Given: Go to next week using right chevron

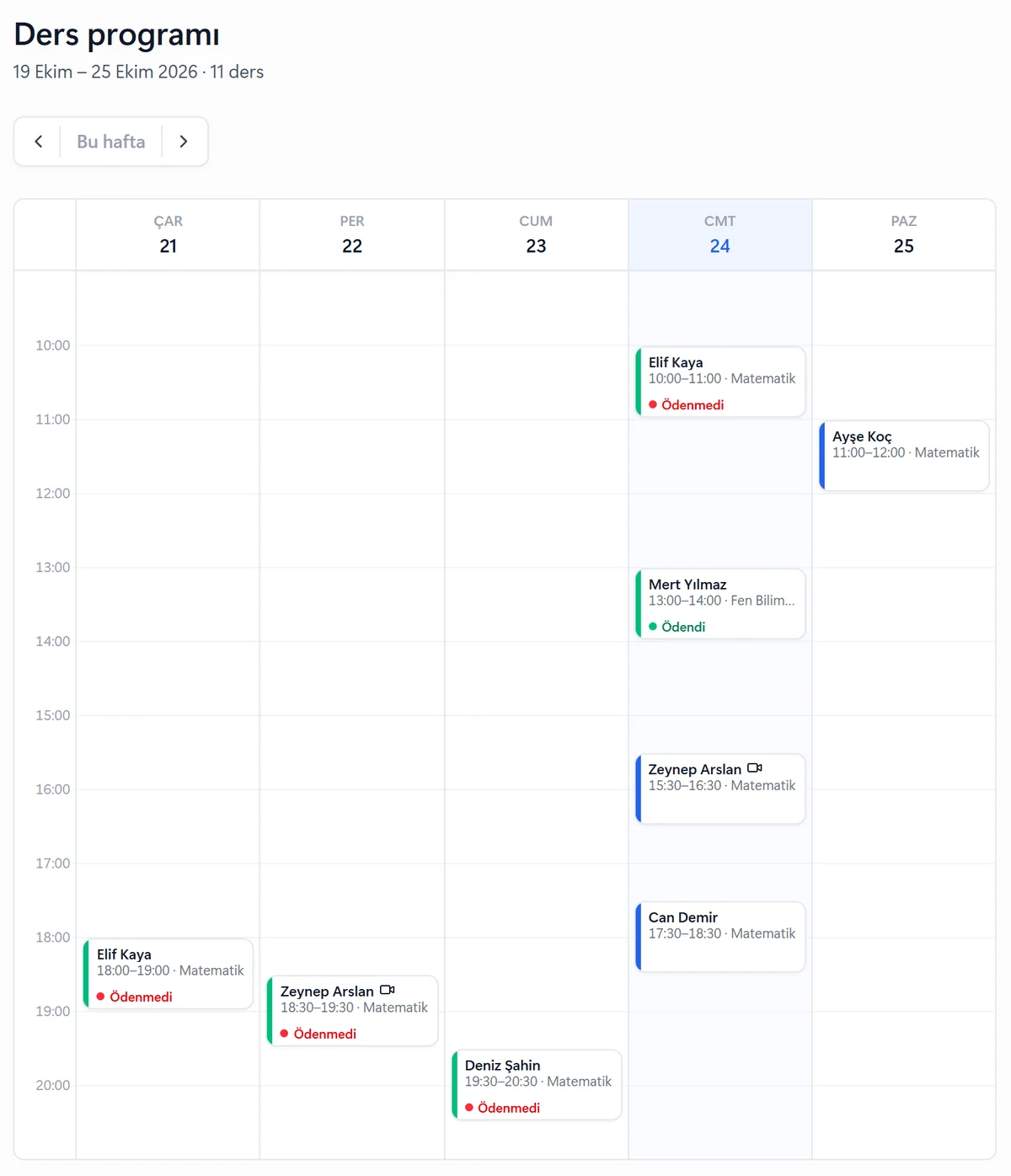Looking at the screenshot, I should click(x=184, y=142).
